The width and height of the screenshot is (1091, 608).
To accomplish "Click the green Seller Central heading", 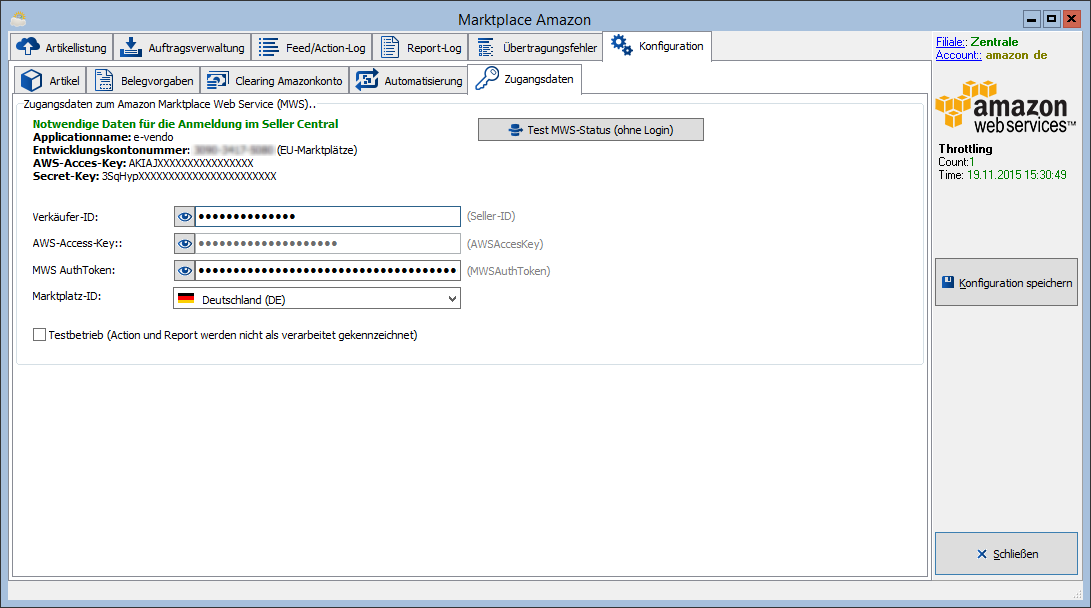I will tap(185, 124).
